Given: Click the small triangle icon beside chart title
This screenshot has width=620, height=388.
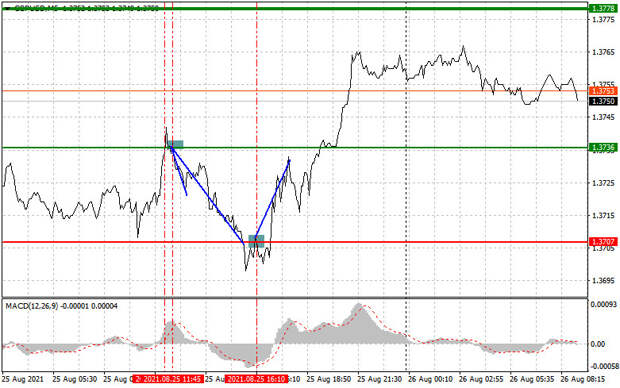Looking at the screenshot, I should [8, 8].
